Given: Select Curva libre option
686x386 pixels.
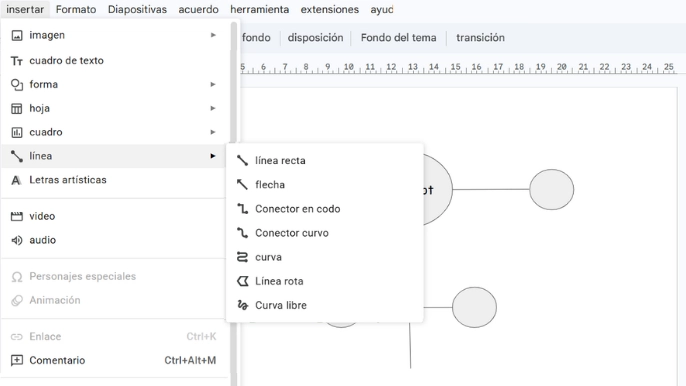Looking at the screenshot, I should click(325, 305).
